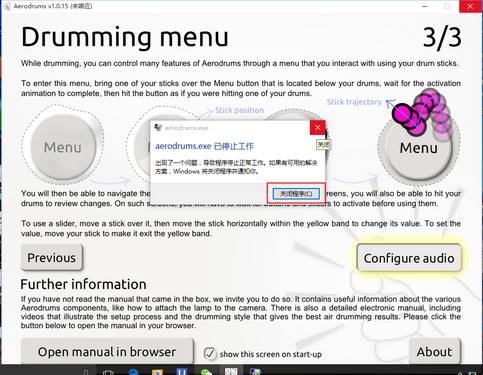Go back with the Previous button

click(x=52, y=258)
